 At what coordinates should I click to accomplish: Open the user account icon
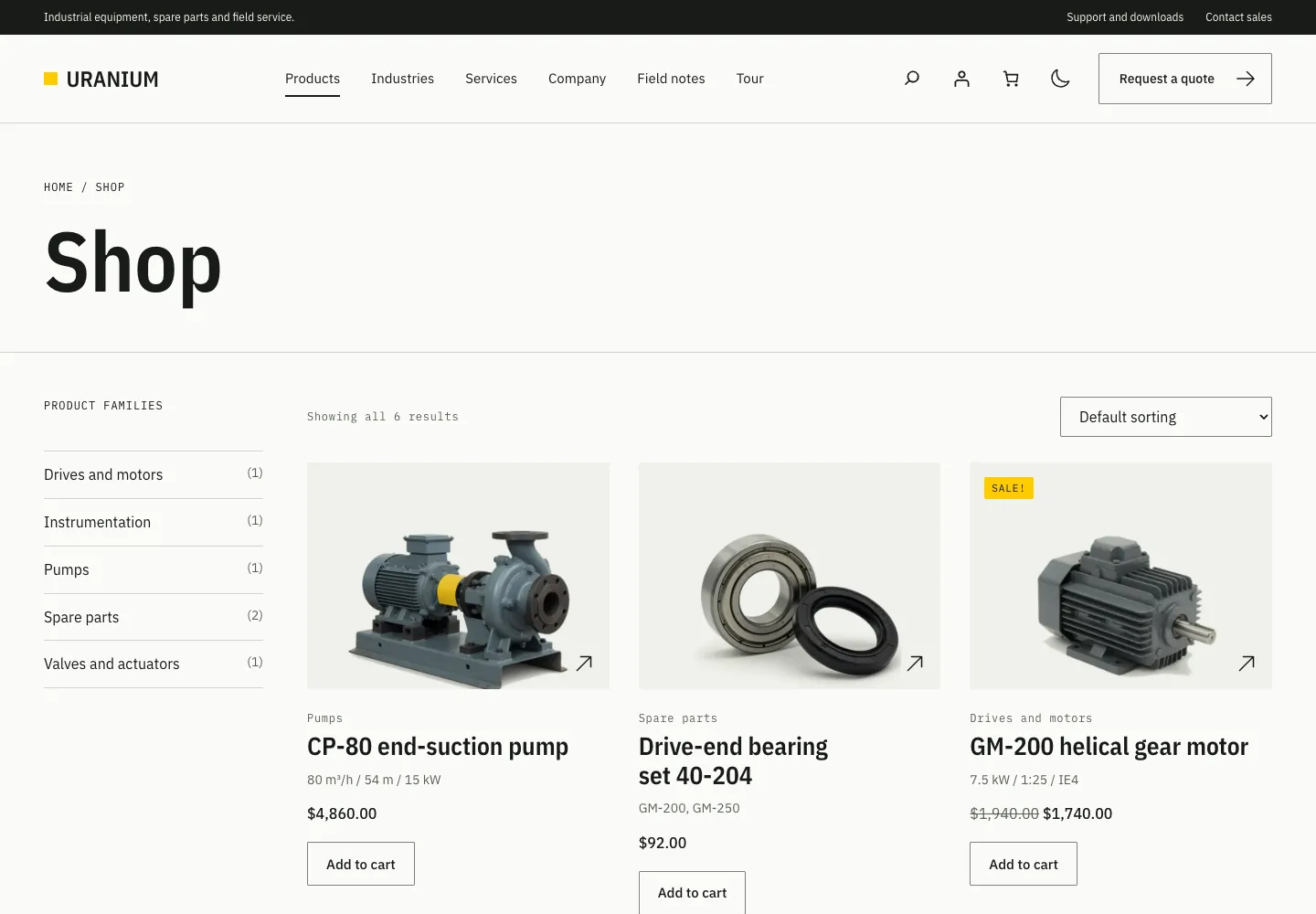[x=961, y=79]
